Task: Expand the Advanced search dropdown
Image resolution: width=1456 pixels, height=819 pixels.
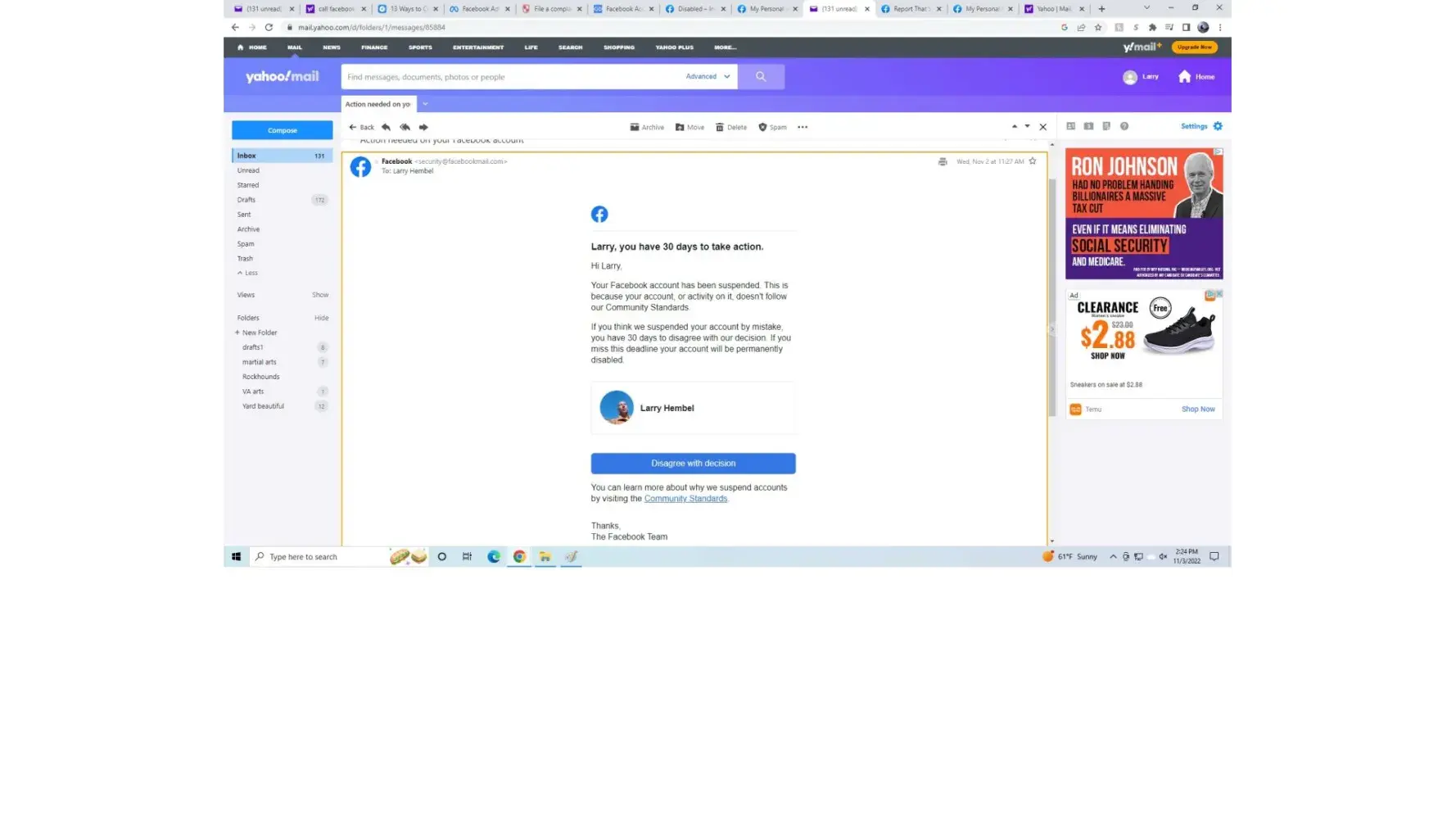Action: click(708, 77)
